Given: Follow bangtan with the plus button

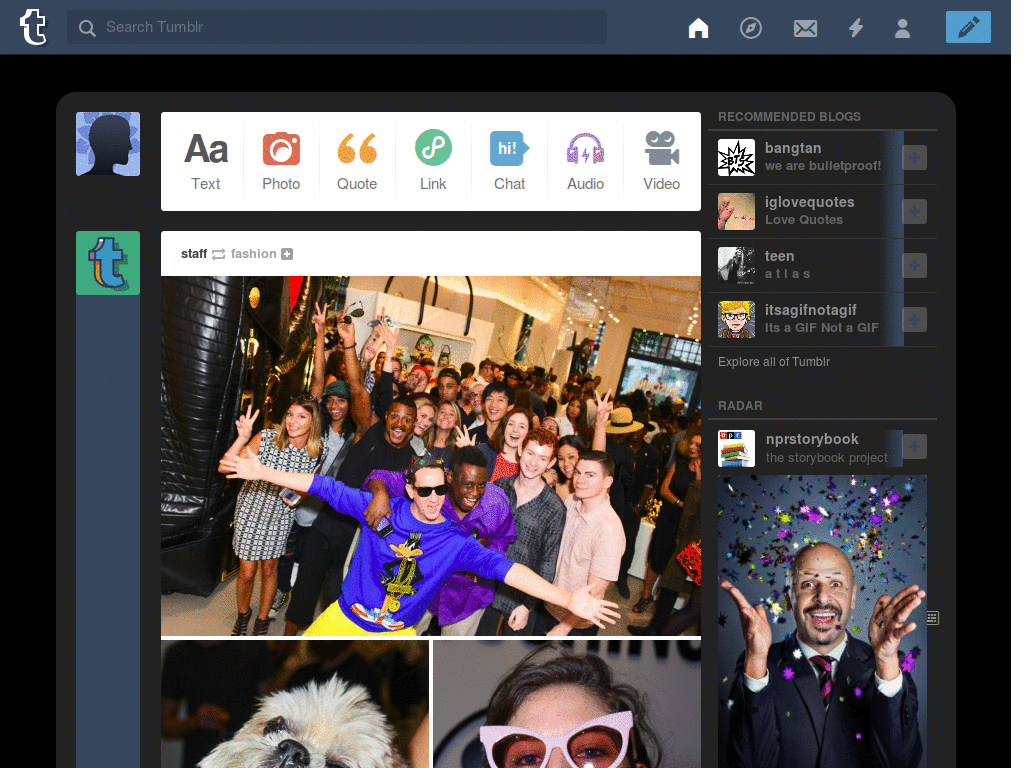Looking at the screenshot, I should point(914,157).
